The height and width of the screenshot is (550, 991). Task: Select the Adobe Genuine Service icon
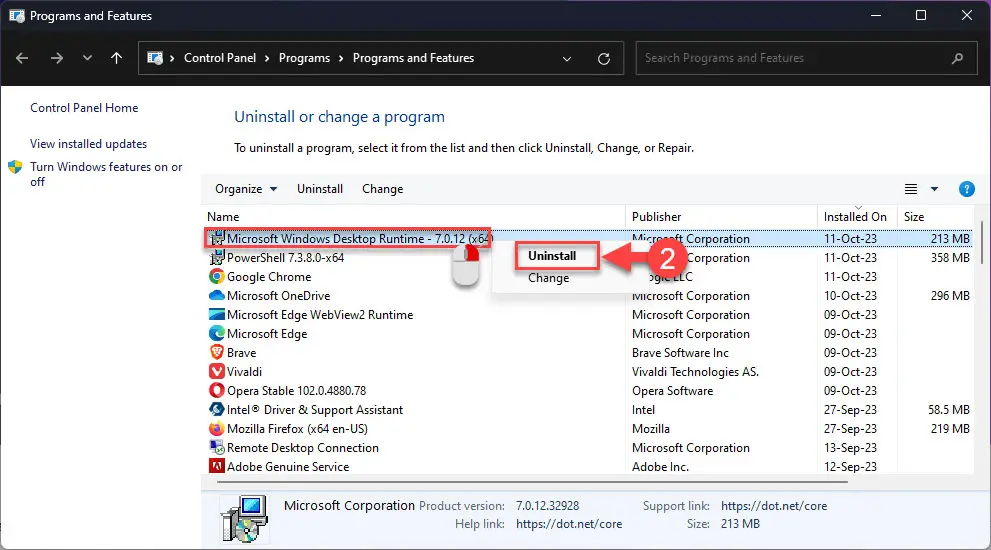[217, 466]
